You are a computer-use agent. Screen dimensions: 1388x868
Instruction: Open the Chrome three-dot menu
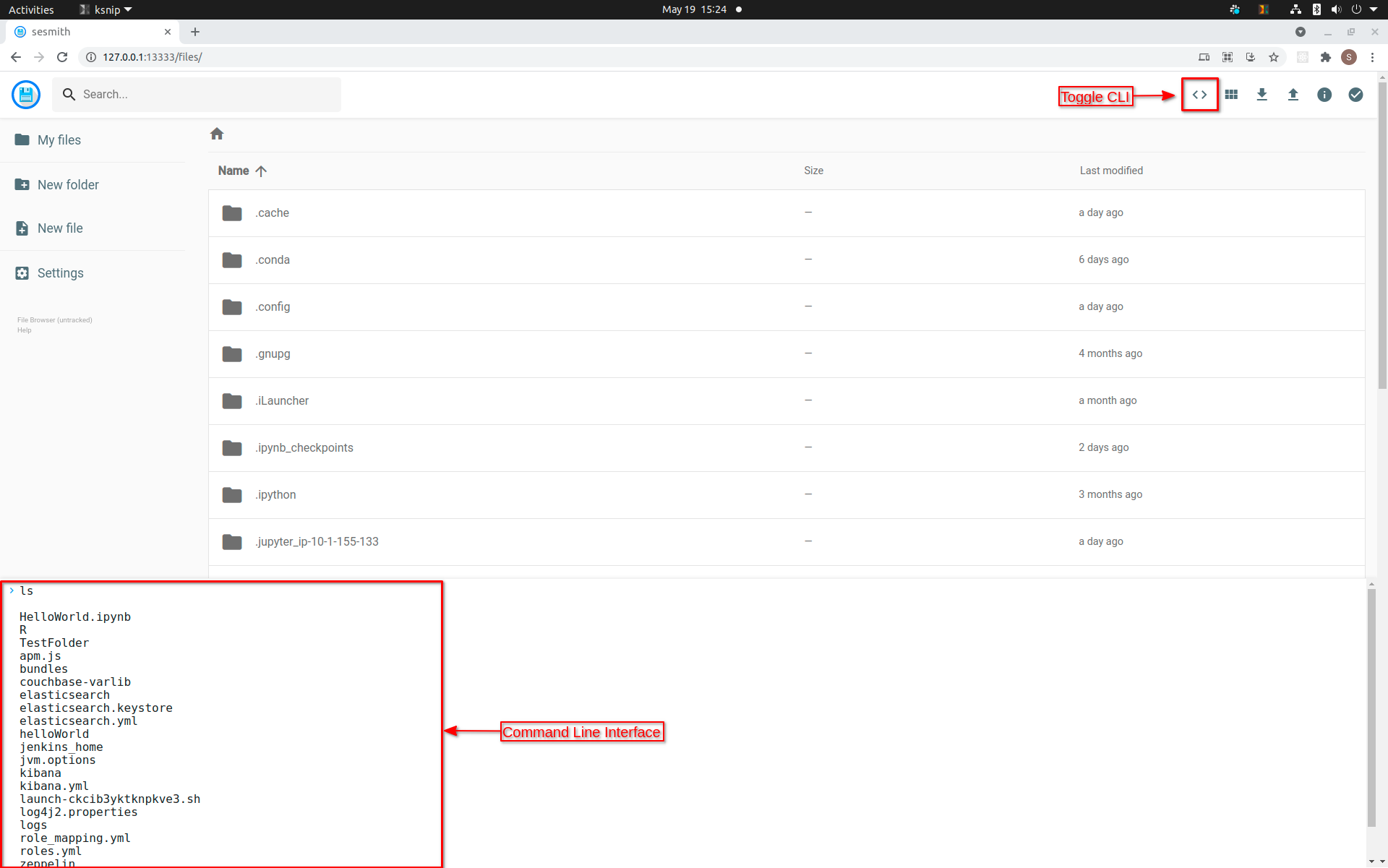(1372, 57)
